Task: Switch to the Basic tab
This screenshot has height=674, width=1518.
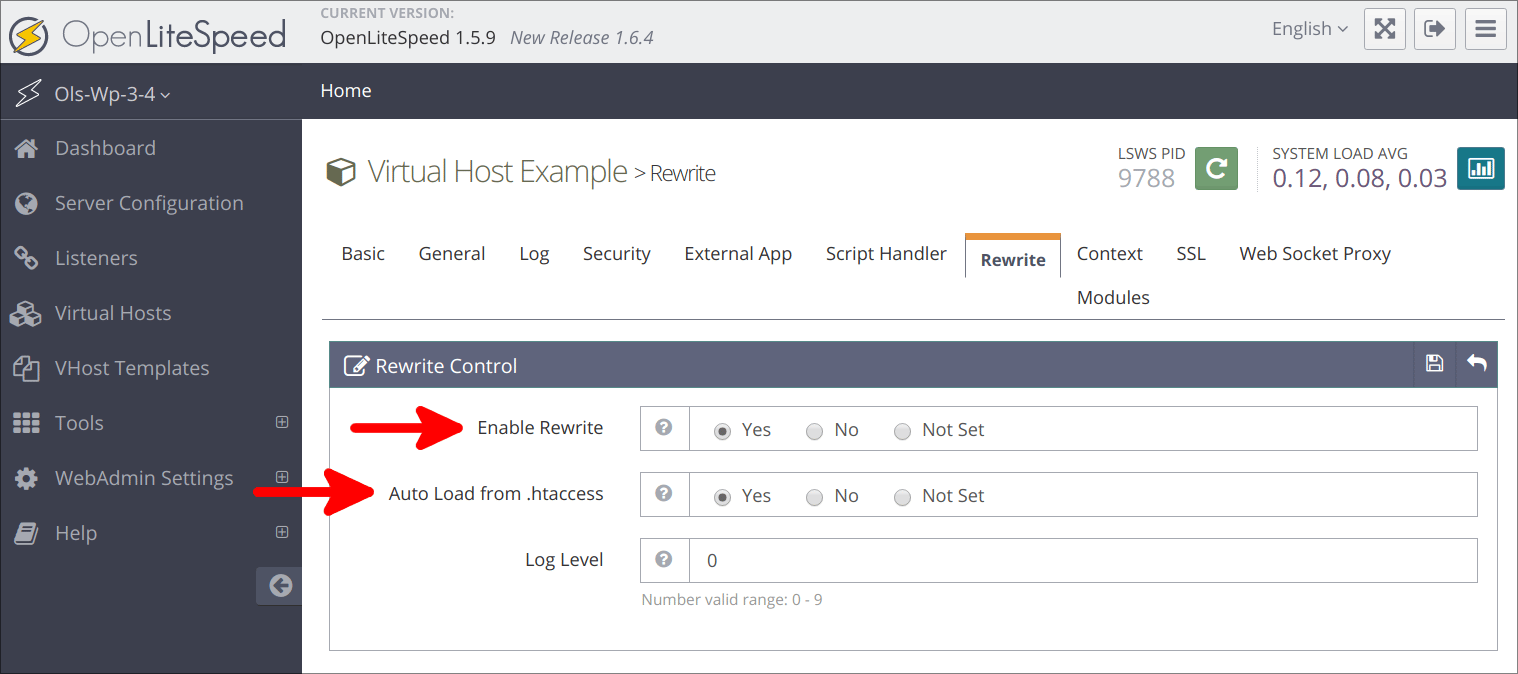Action: pyautogui.click(x=363, y=254)
